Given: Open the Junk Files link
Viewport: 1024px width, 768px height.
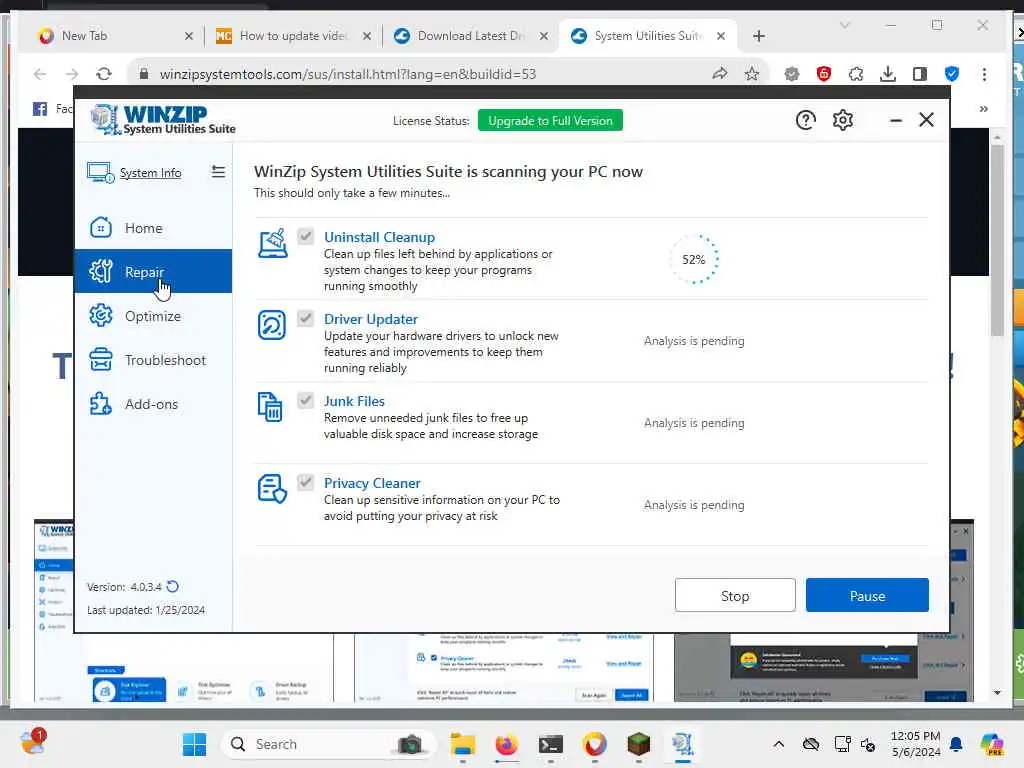Looking at the screenshot, I should click(x=354, y=401).
